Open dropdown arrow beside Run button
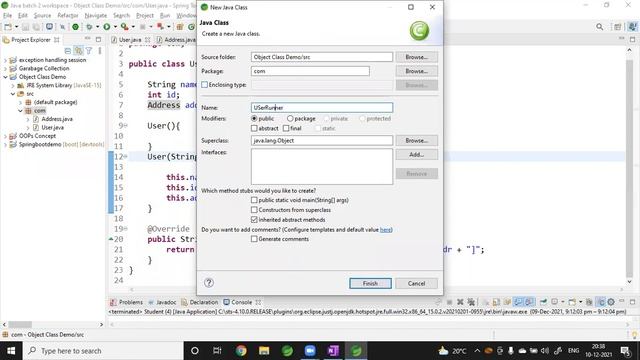 115,27
